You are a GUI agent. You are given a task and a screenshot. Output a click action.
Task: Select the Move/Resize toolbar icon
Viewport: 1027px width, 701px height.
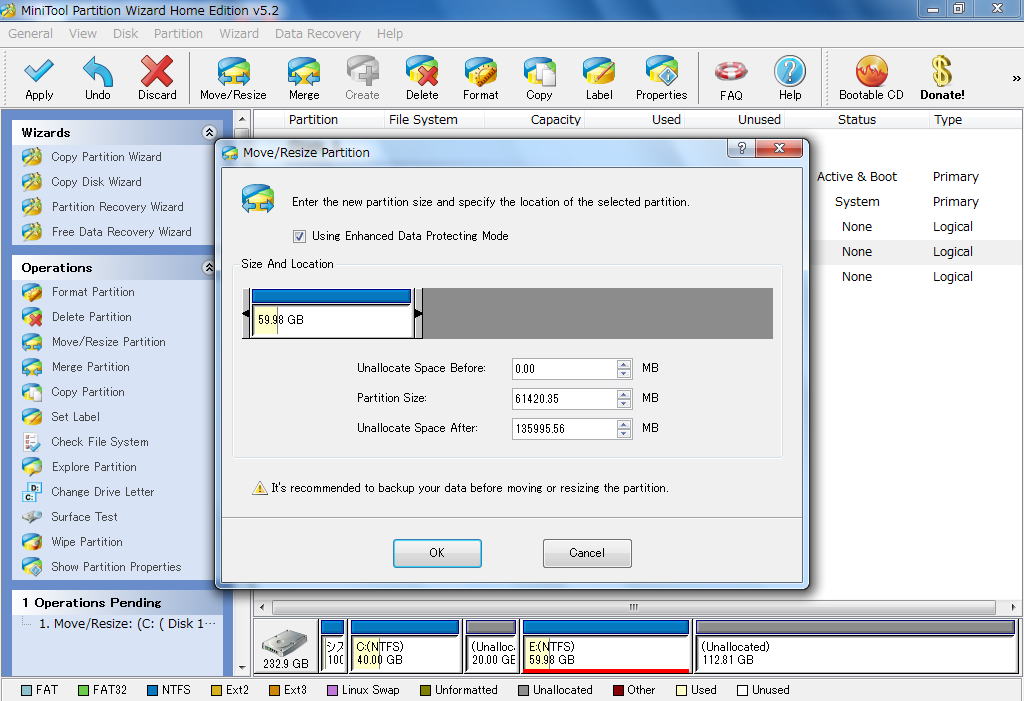click(x=233, y=78)
